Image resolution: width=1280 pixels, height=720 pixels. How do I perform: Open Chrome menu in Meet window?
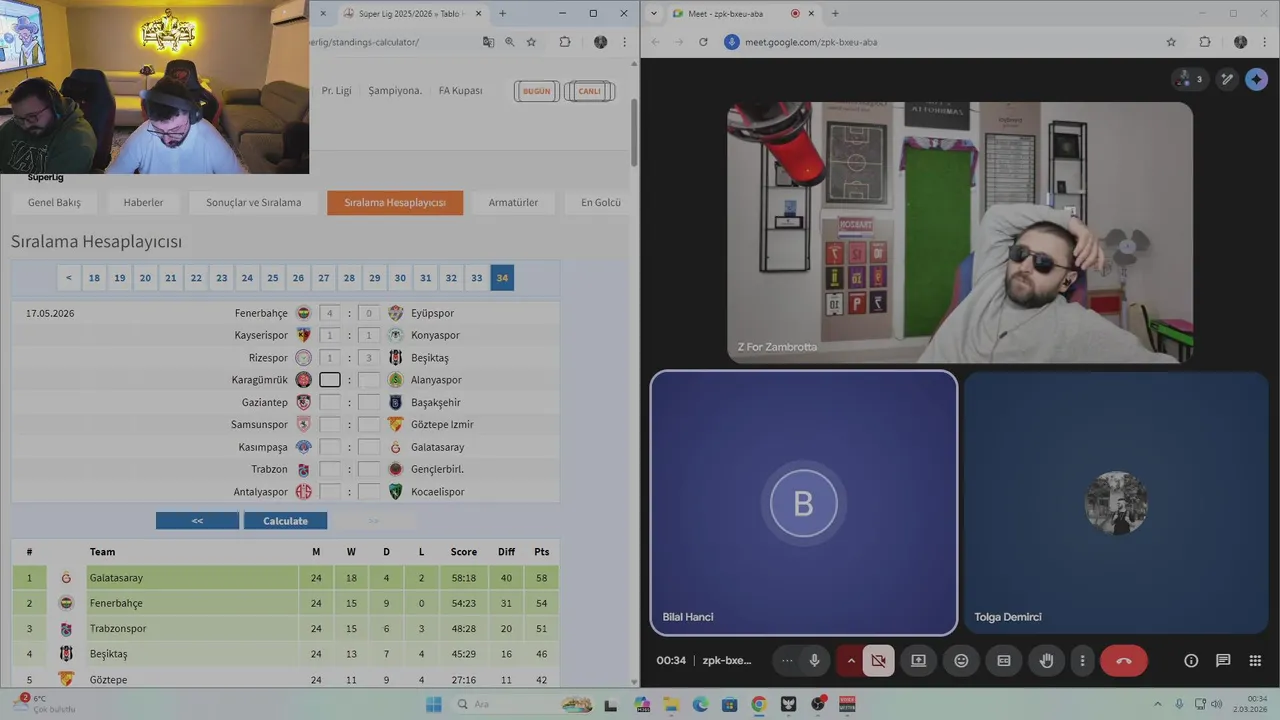(1264, 42)
